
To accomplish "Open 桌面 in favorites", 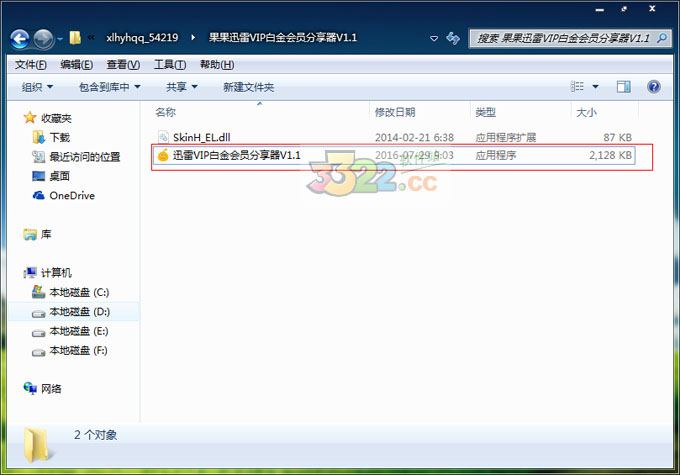I will pyautogui.click(x=60, y=176).
